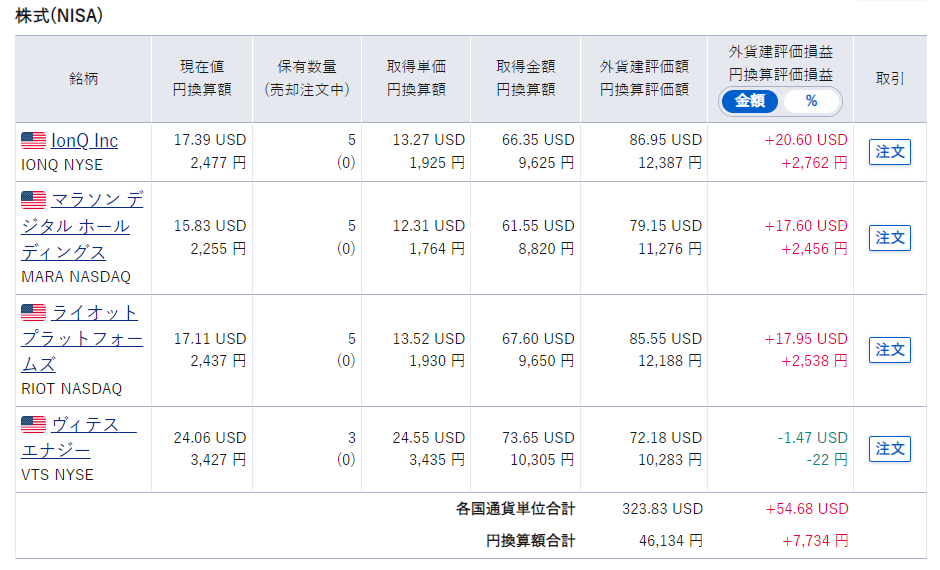
Task: Click the 円換算額合計 total value 46,134 円
Action: point(670,541)
